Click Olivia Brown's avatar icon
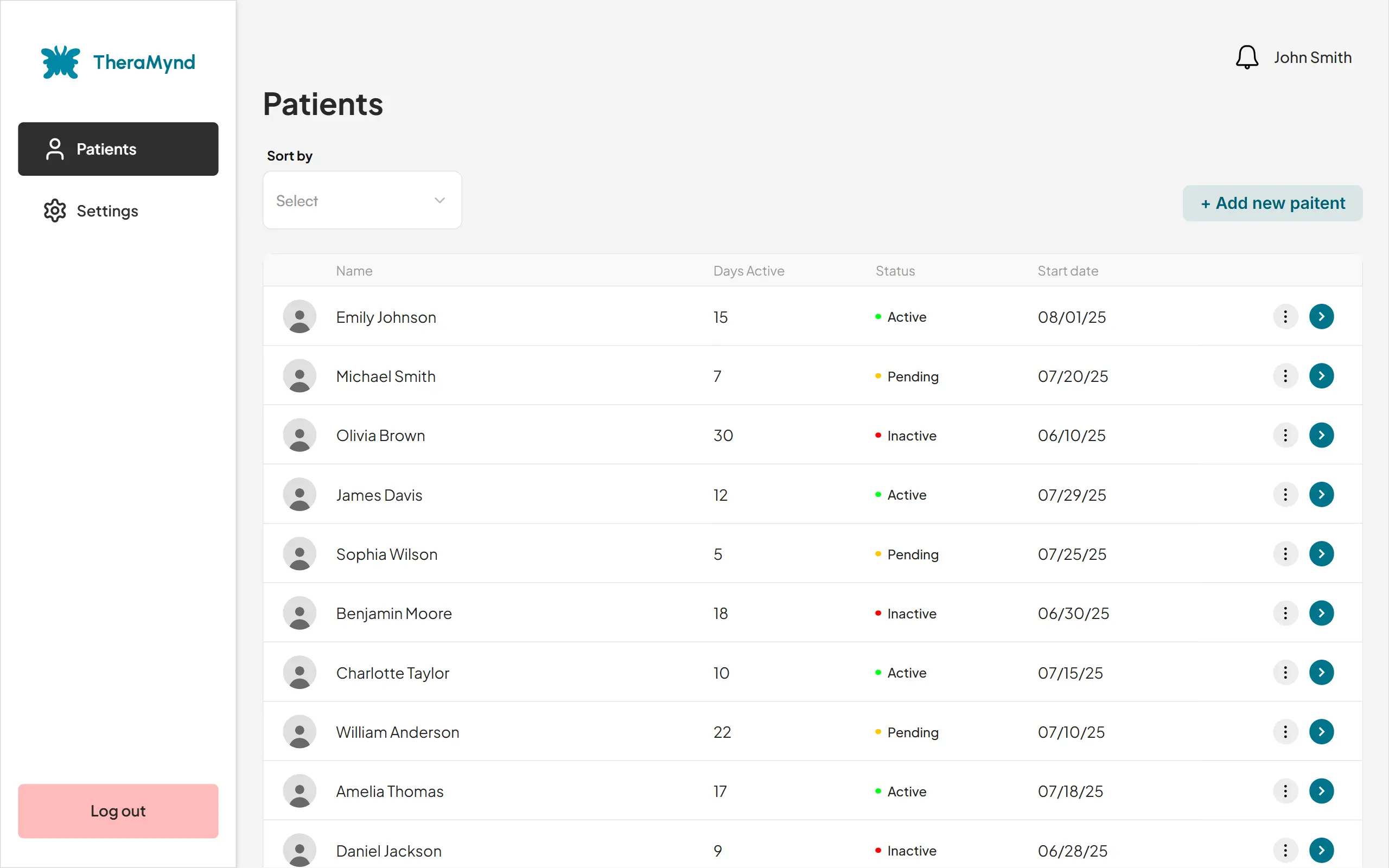1389x868 pixels. tap(300, 435)
